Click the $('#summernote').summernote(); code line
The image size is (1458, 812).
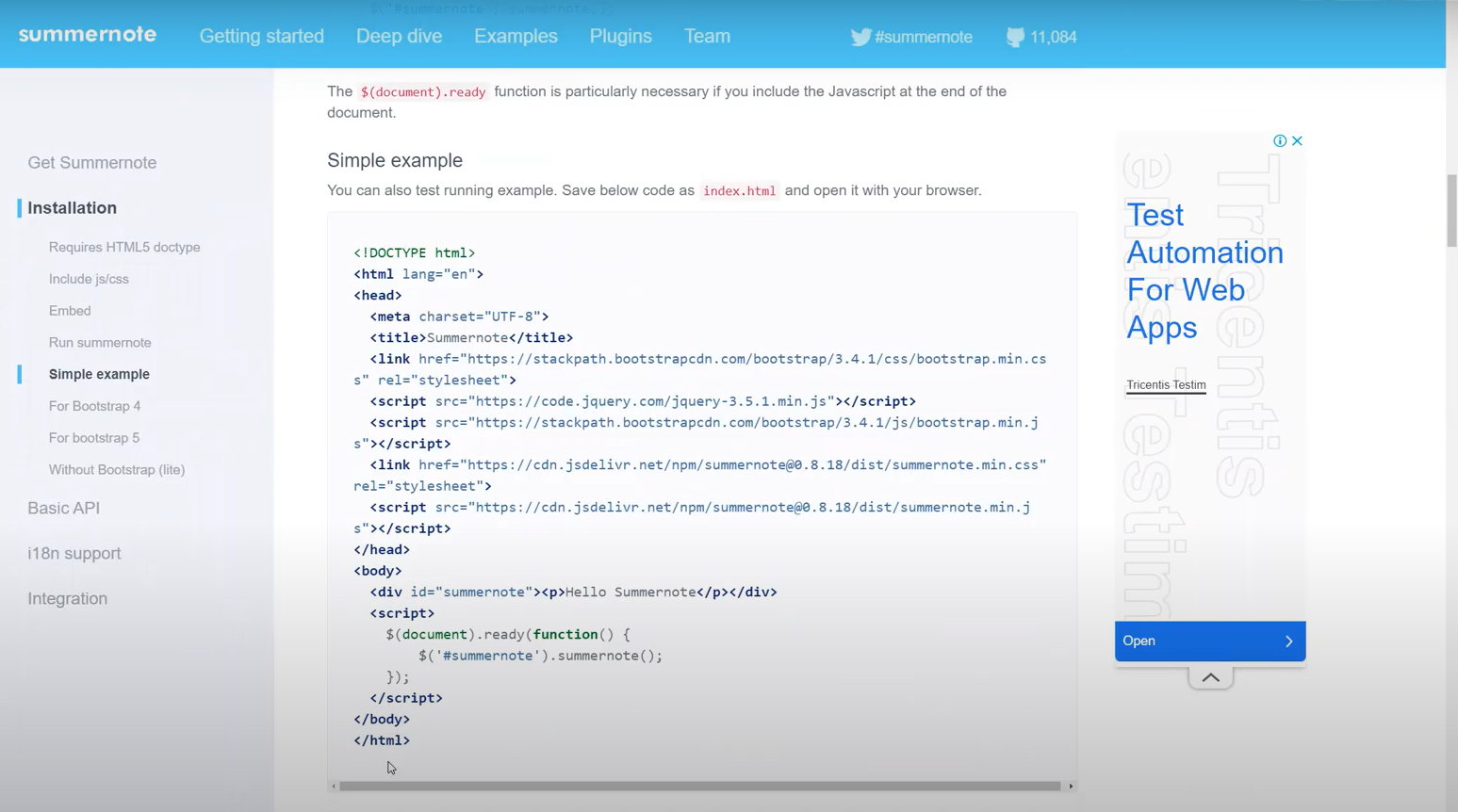540,656
